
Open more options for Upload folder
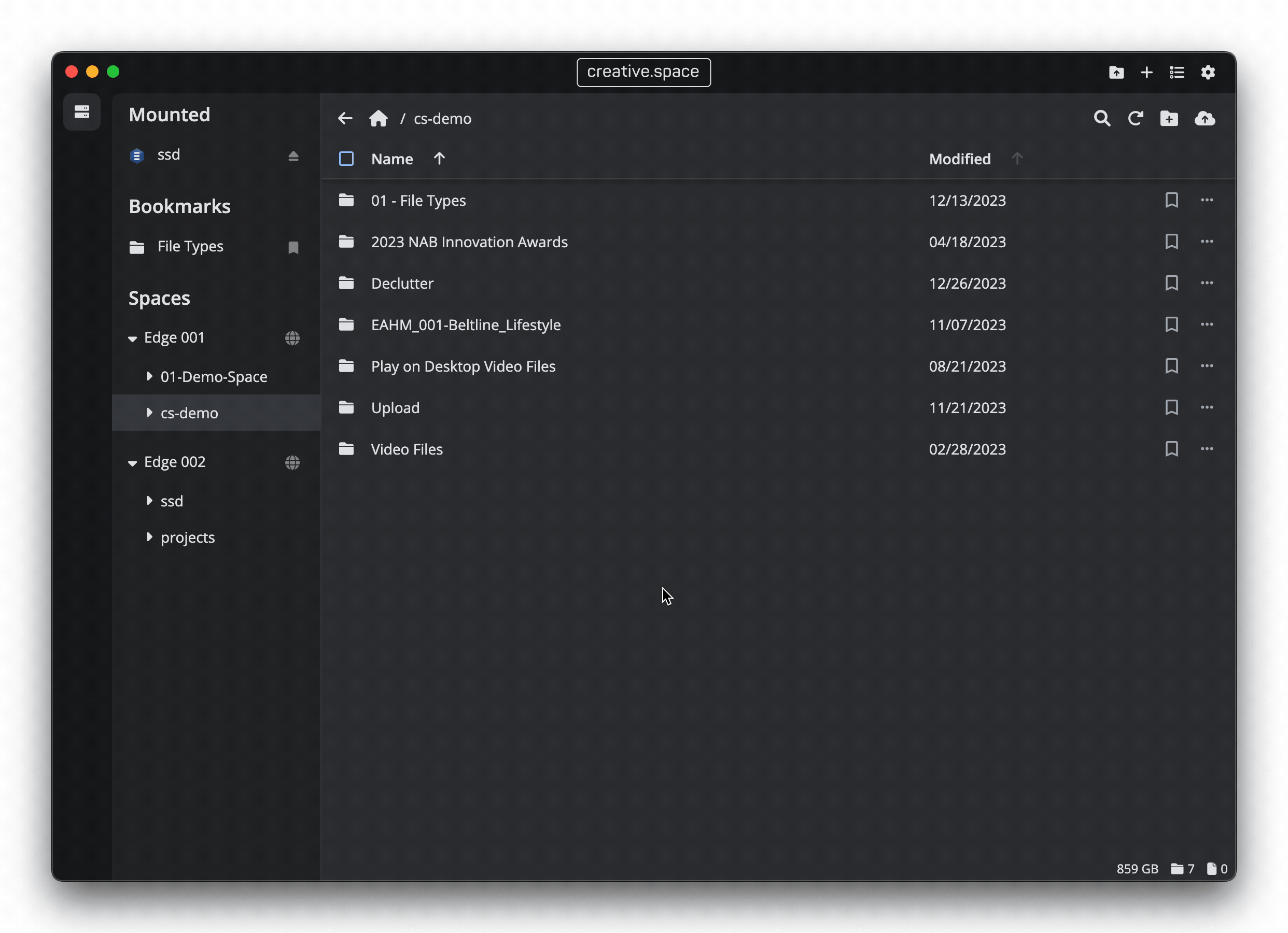tap(1207, 407)
